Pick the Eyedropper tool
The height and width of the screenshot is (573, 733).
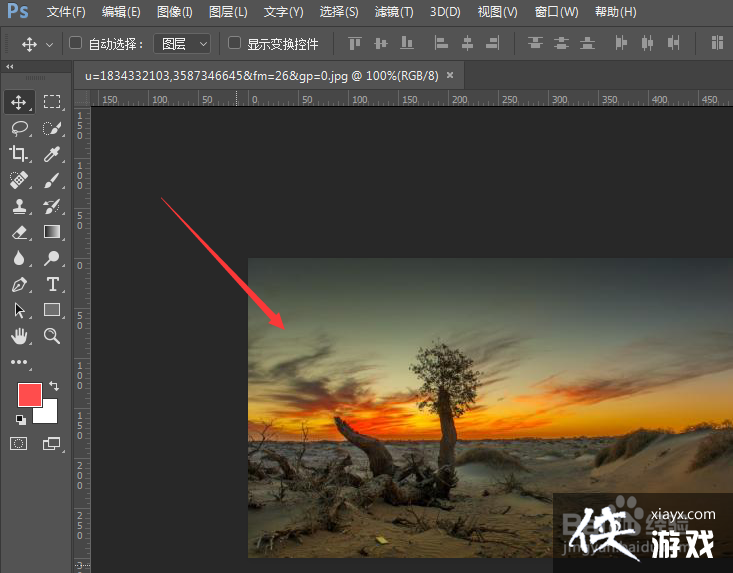52,154
